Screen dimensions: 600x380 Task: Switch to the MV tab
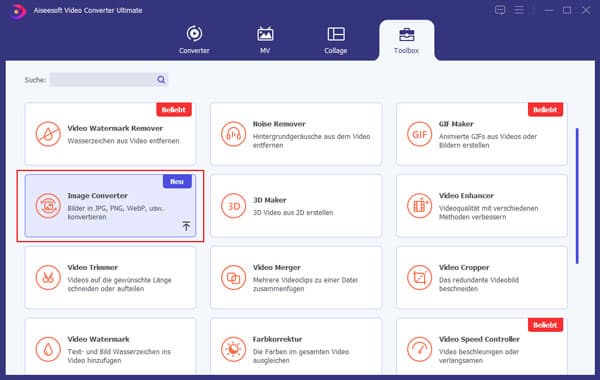tap(265, 40)
